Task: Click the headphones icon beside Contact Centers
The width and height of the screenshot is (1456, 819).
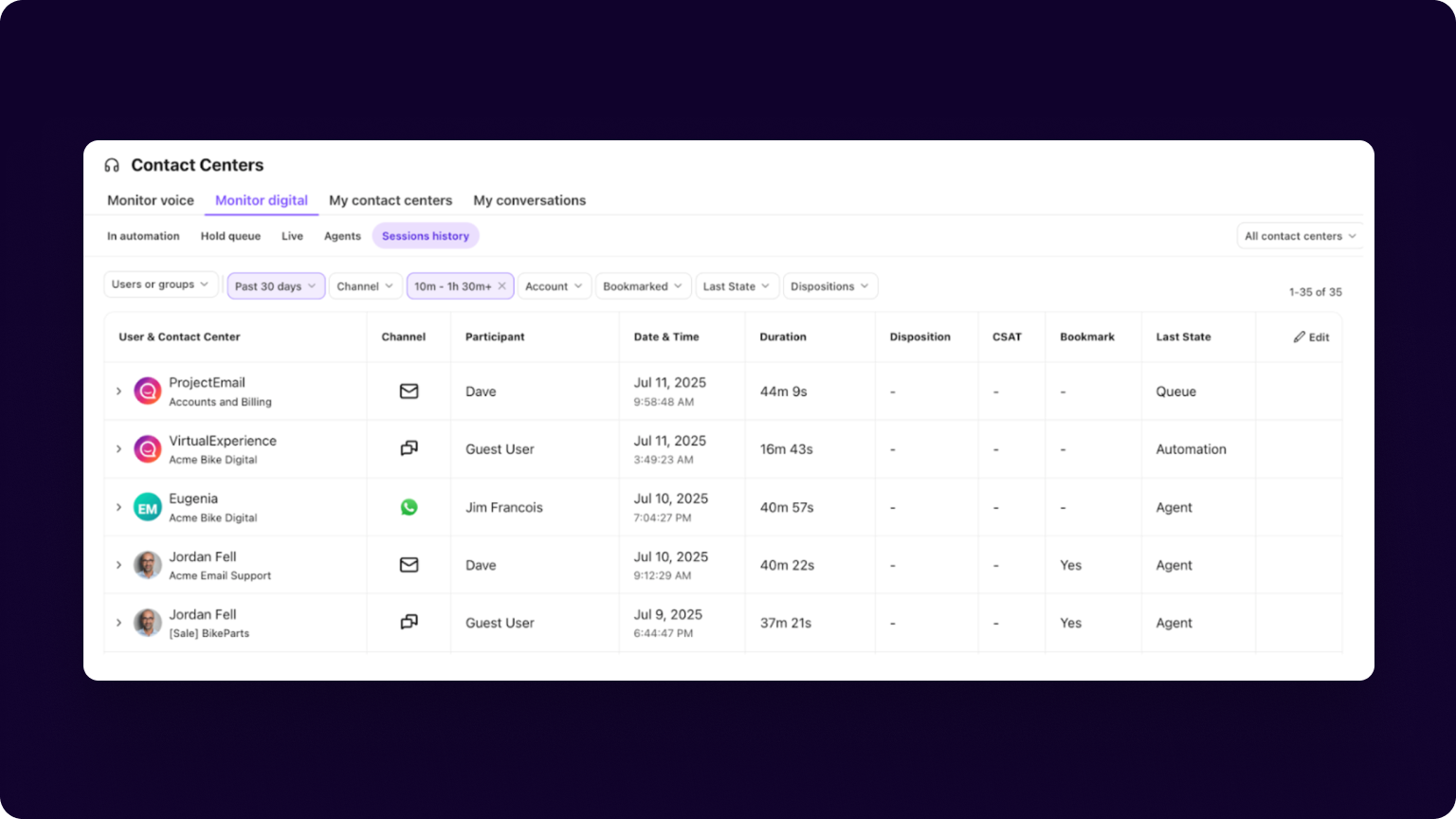Action: [111, 165]
